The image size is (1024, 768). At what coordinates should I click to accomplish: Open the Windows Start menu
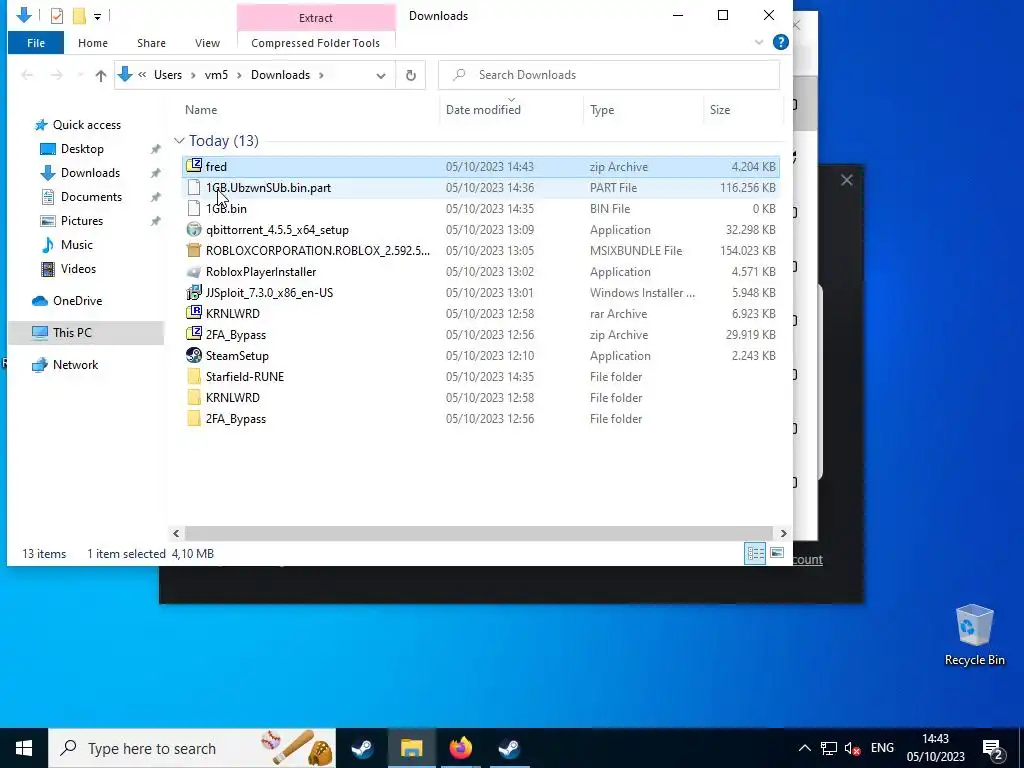pyautogui.click(x=24, y=748)
